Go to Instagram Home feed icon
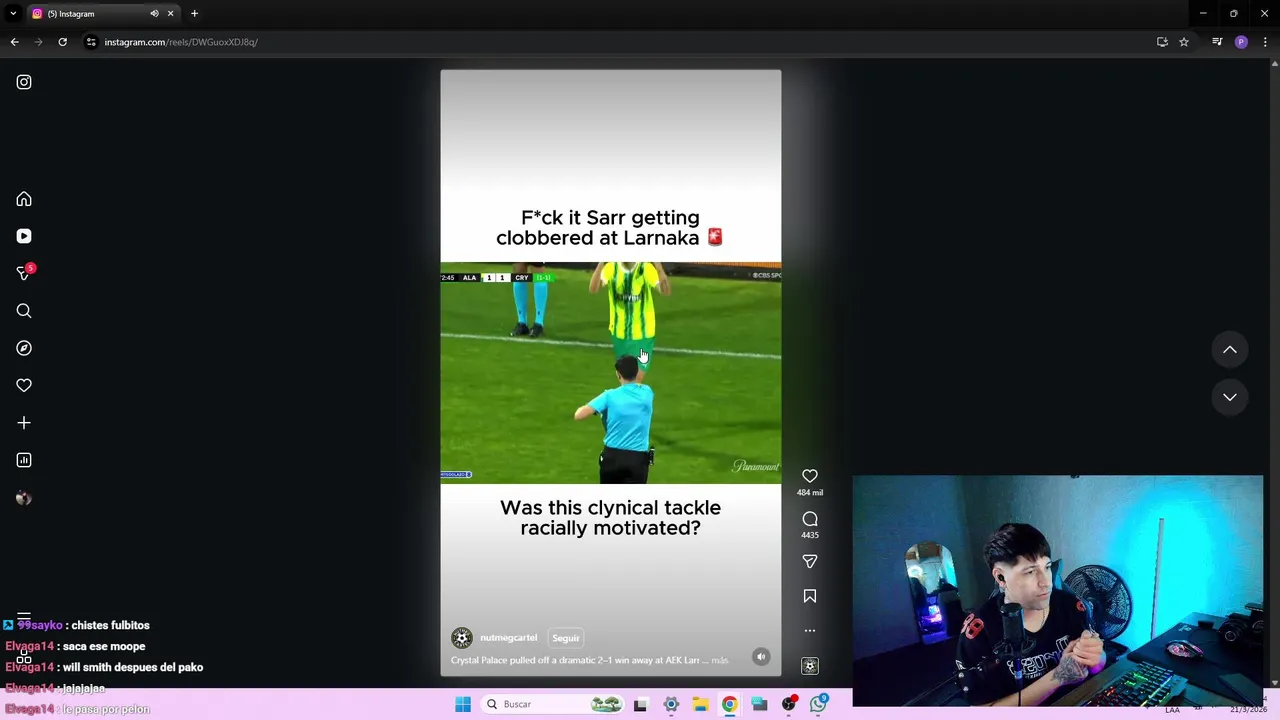Viewport: 1280px width, 720px height. coord(24,199)
